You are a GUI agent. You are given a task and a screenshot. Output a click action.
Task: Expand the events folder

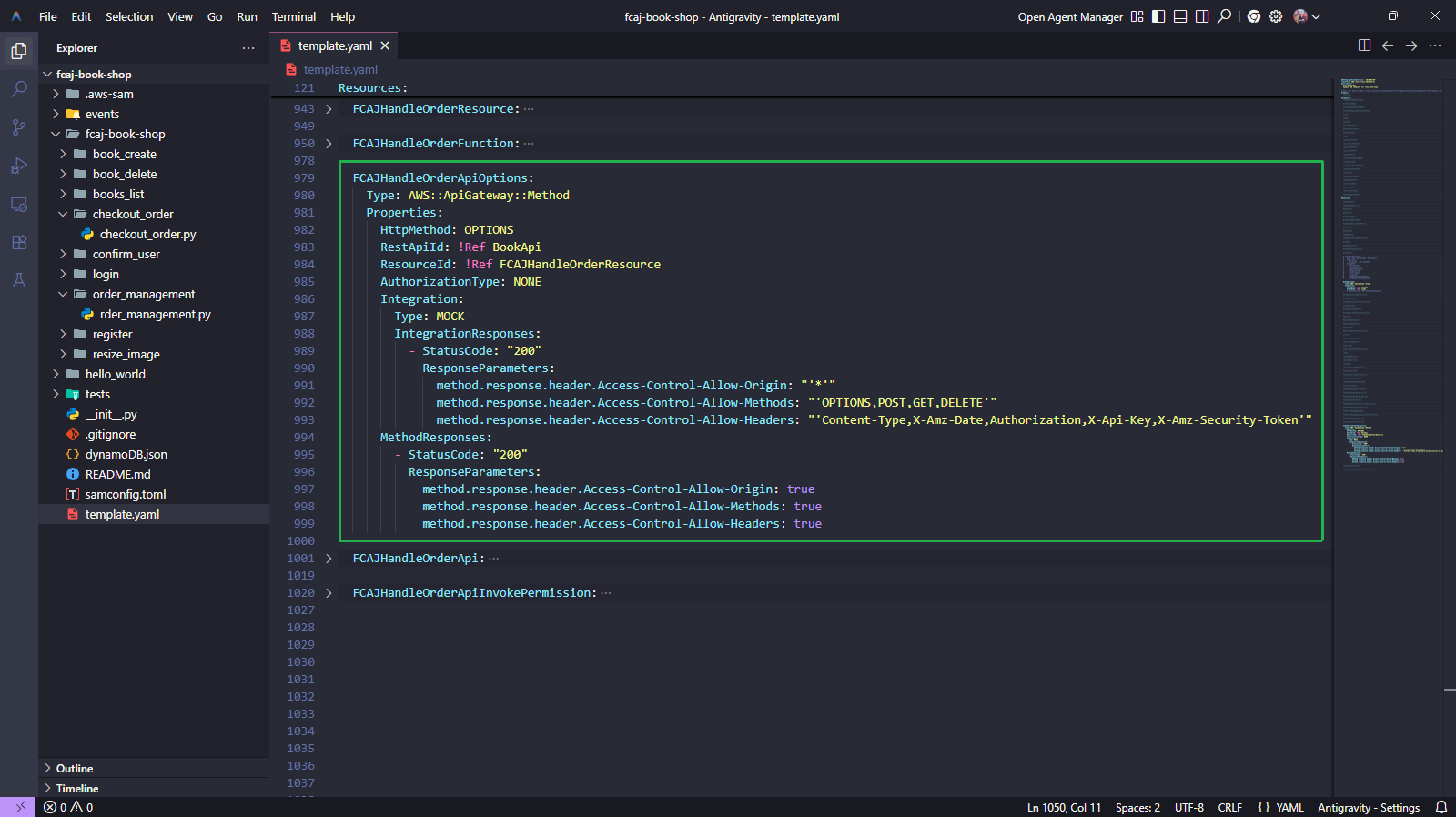pyautogui.click(x=56, y=115)
